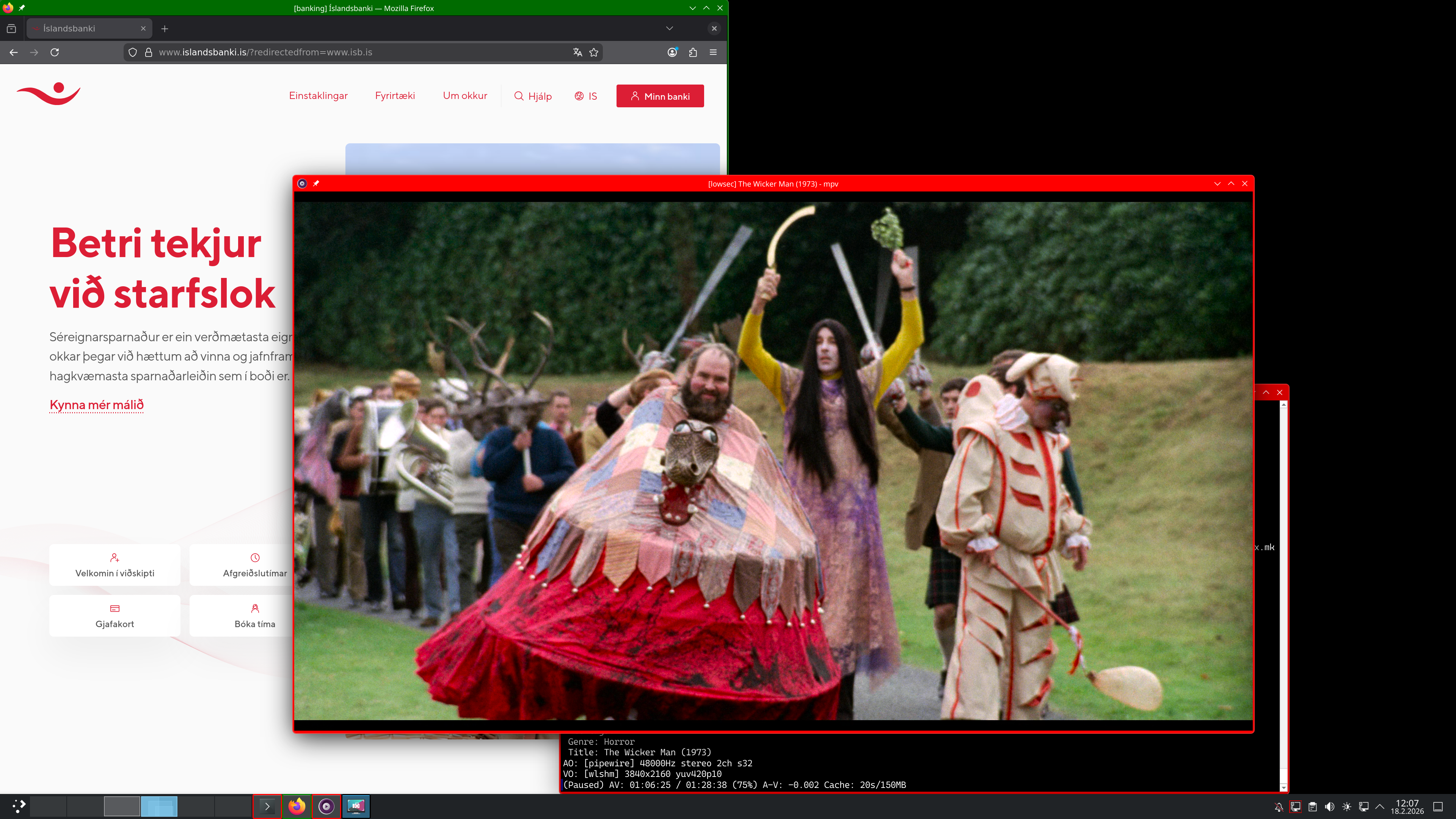Open the volume control in tray
Screen dimensions: 1456x819
pos(1329,806)
